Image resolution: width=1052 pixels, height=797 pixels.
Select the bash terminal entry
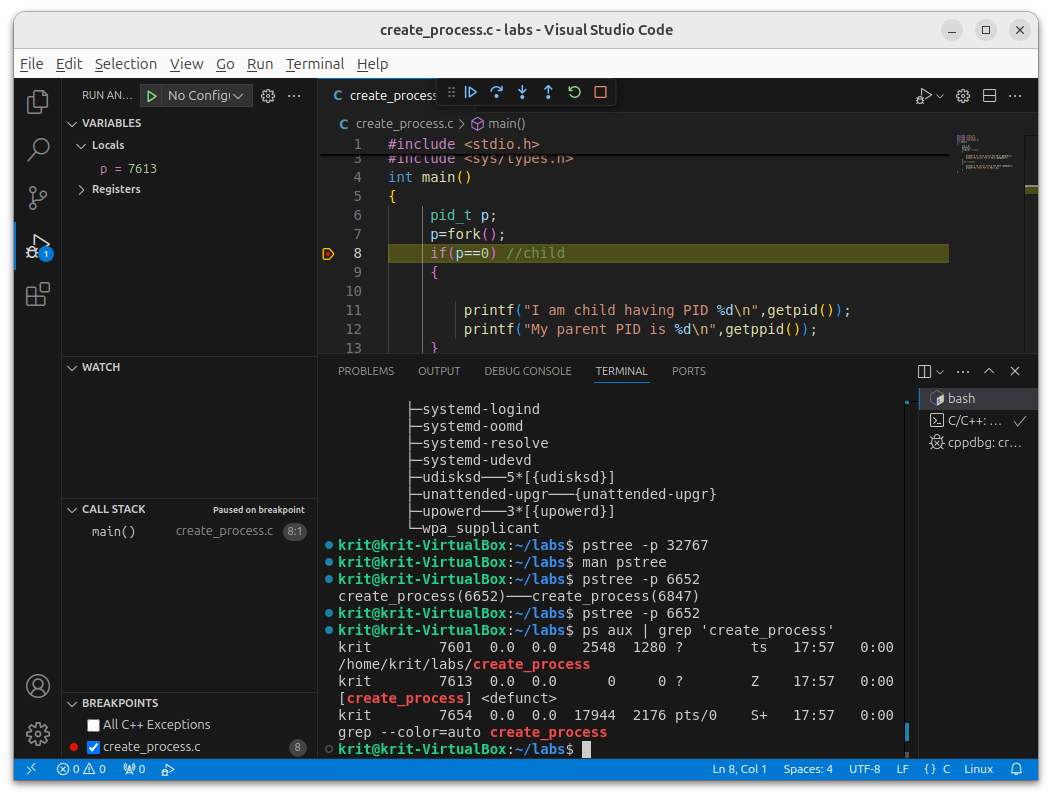point(961,399)
